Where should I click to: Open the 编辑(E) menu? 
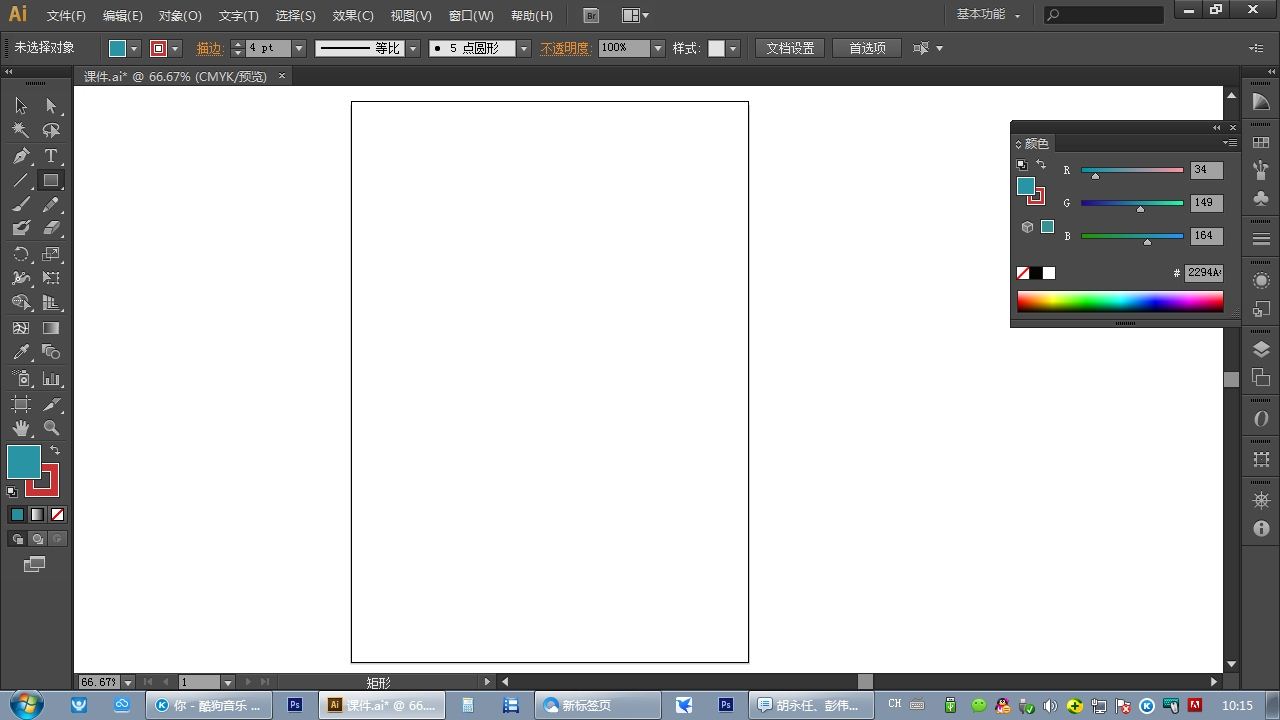click(x=123, y=15)
